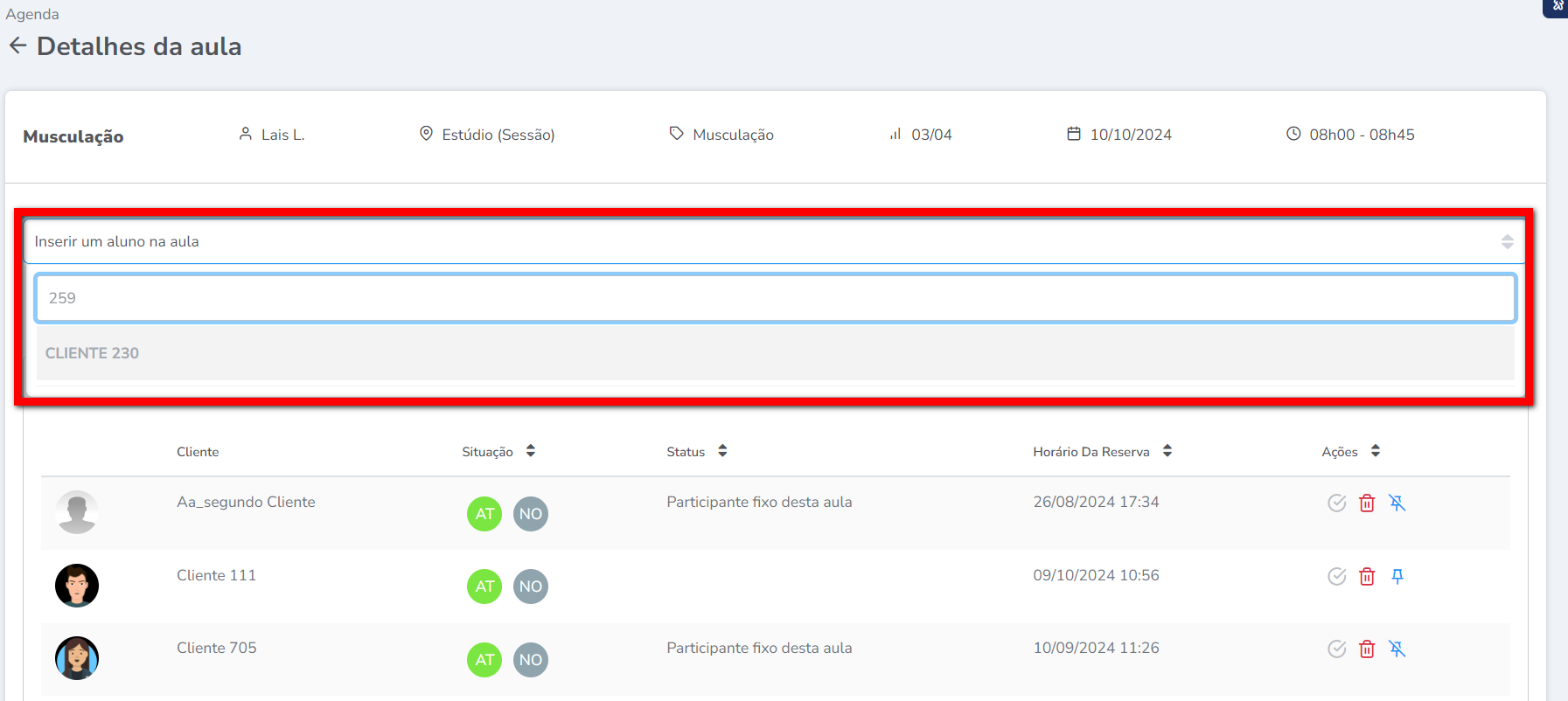The image size is (1568, 701).
Task: Click check-circle icon for Cliente 111
Action: (x=1336, y=576)
